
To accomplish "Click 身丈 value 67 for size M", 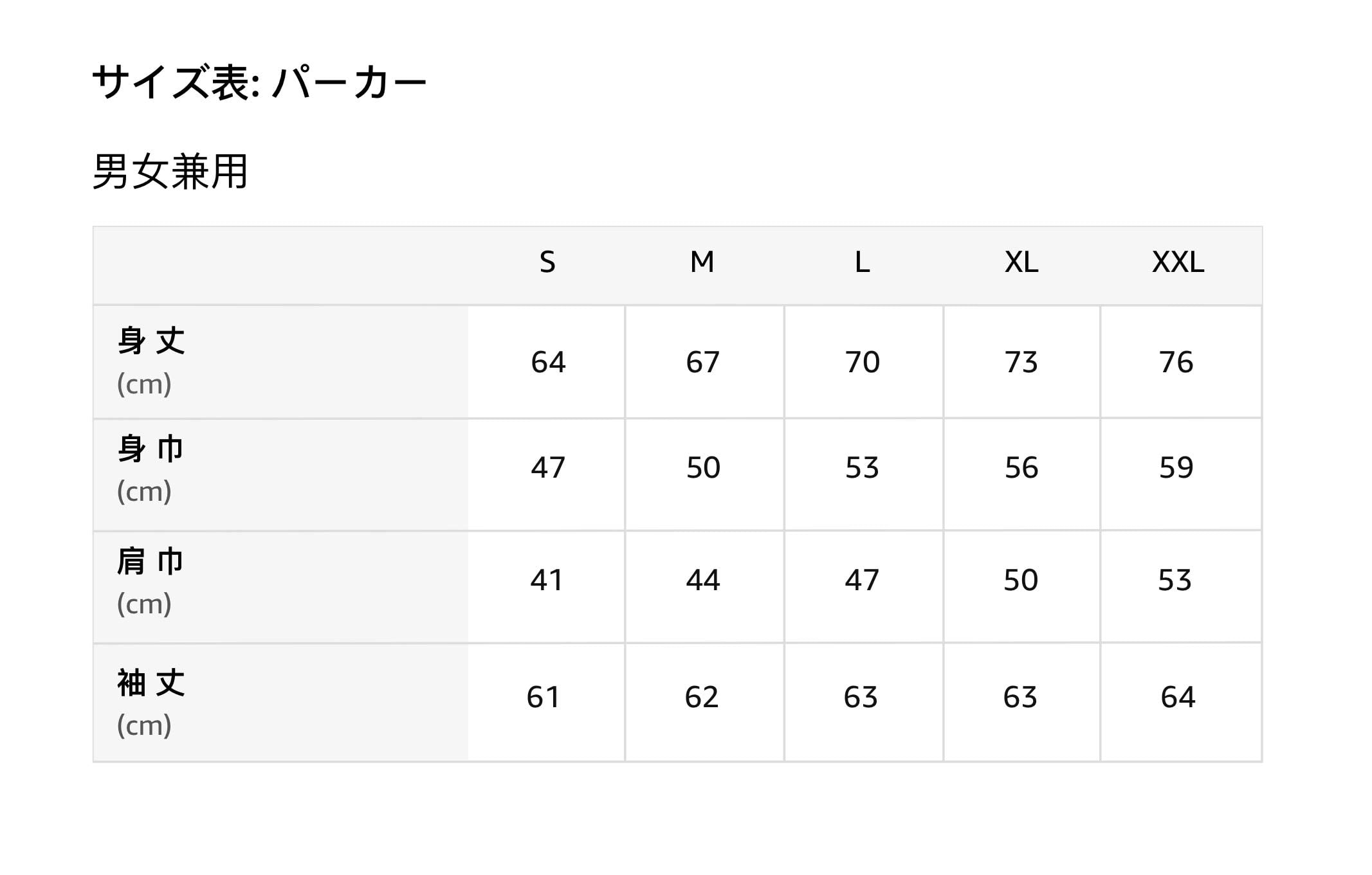I will coord(702,362).
